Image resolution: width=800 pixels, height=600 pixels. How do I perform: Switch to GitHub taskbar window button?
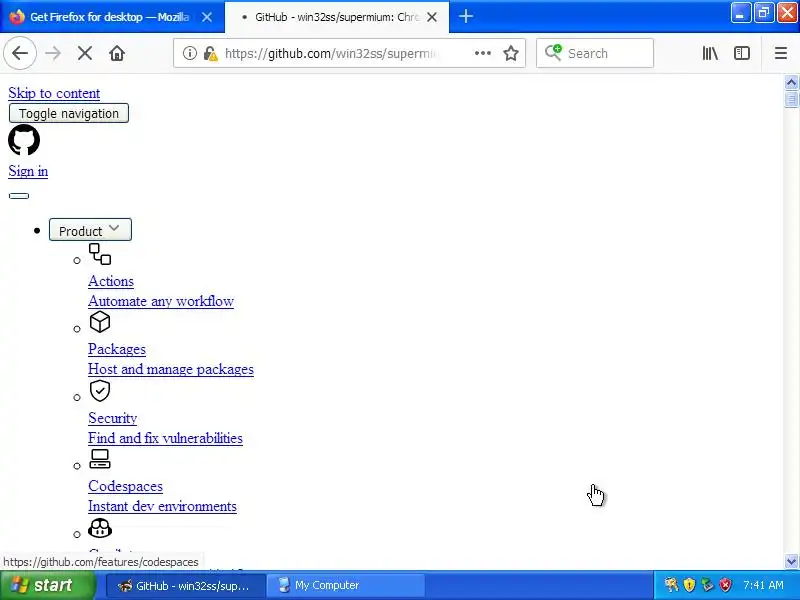(186, 585)
